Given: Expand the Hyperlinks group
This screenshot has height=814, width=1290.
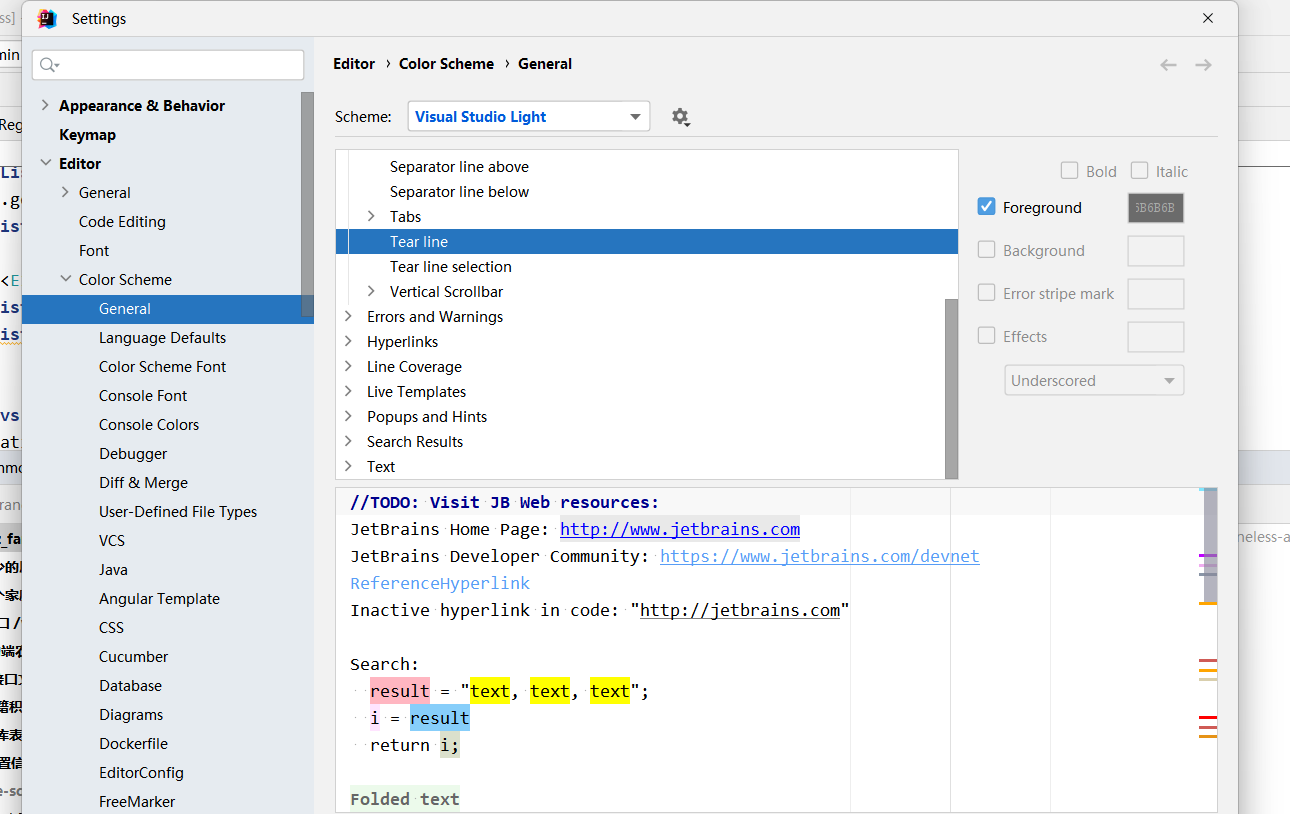Looking at the screenshot, I should coord(348,341).
